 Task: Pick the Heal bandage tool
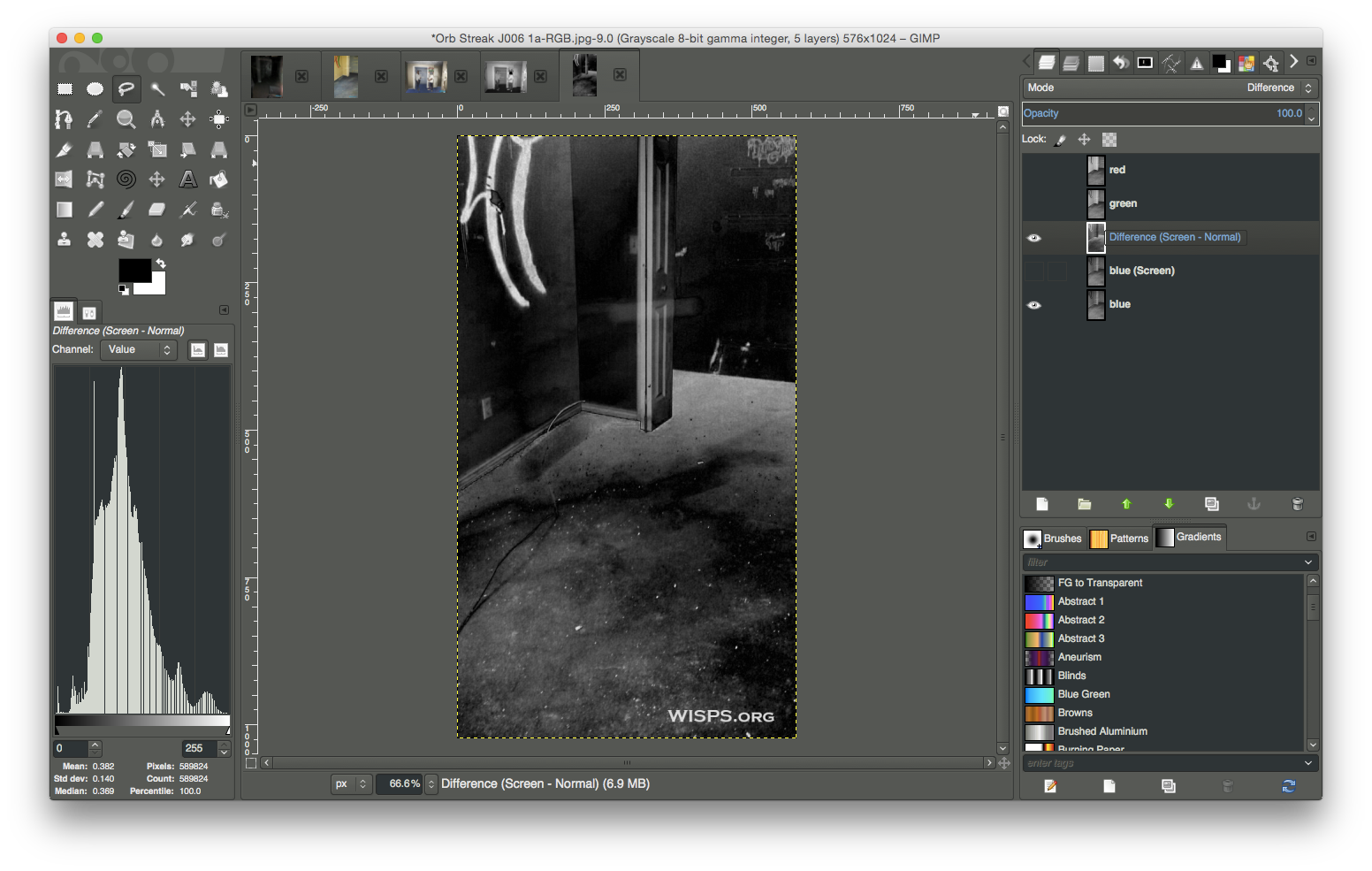[95, 240]
